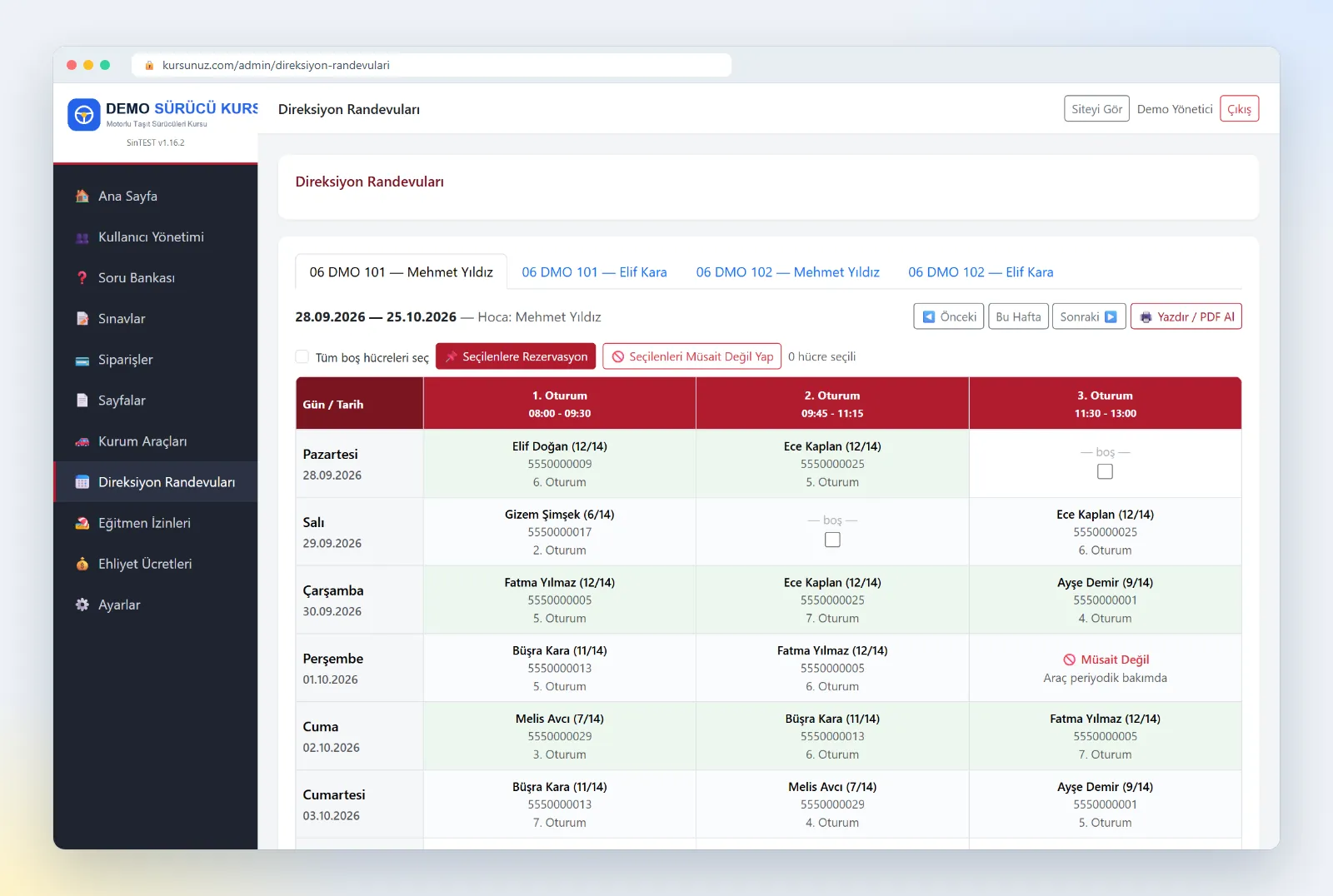
Task: Click the Sayfalar page icon
Action: [x=82, y=401]
